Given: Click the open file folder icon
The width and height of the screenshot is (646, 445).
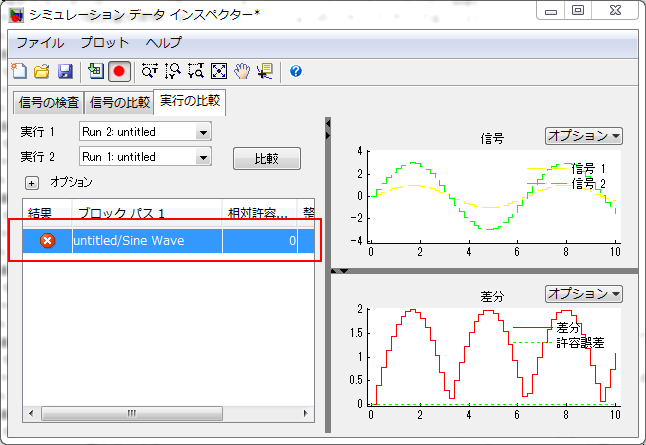Looking at the screenshot, I should tap(42, 71).
